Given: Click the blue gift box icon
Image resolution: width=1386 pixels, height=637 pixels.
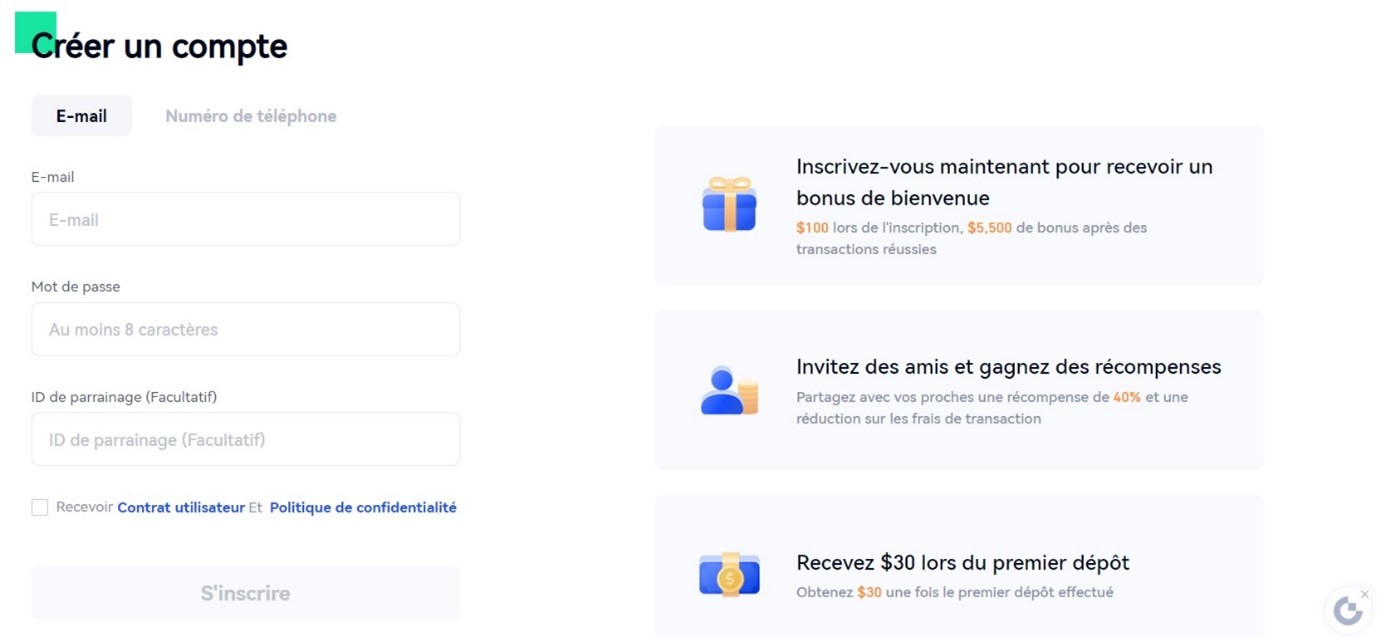Looking at the screenshot, I should 729,204.
